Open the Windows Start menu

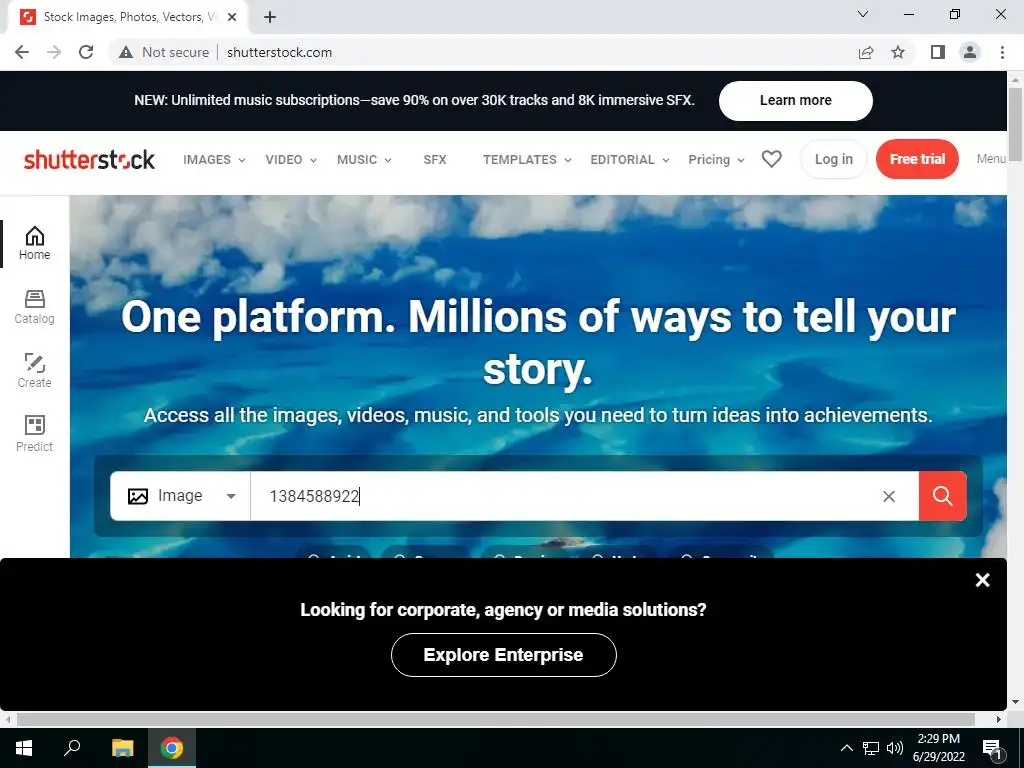click(24, 748)
